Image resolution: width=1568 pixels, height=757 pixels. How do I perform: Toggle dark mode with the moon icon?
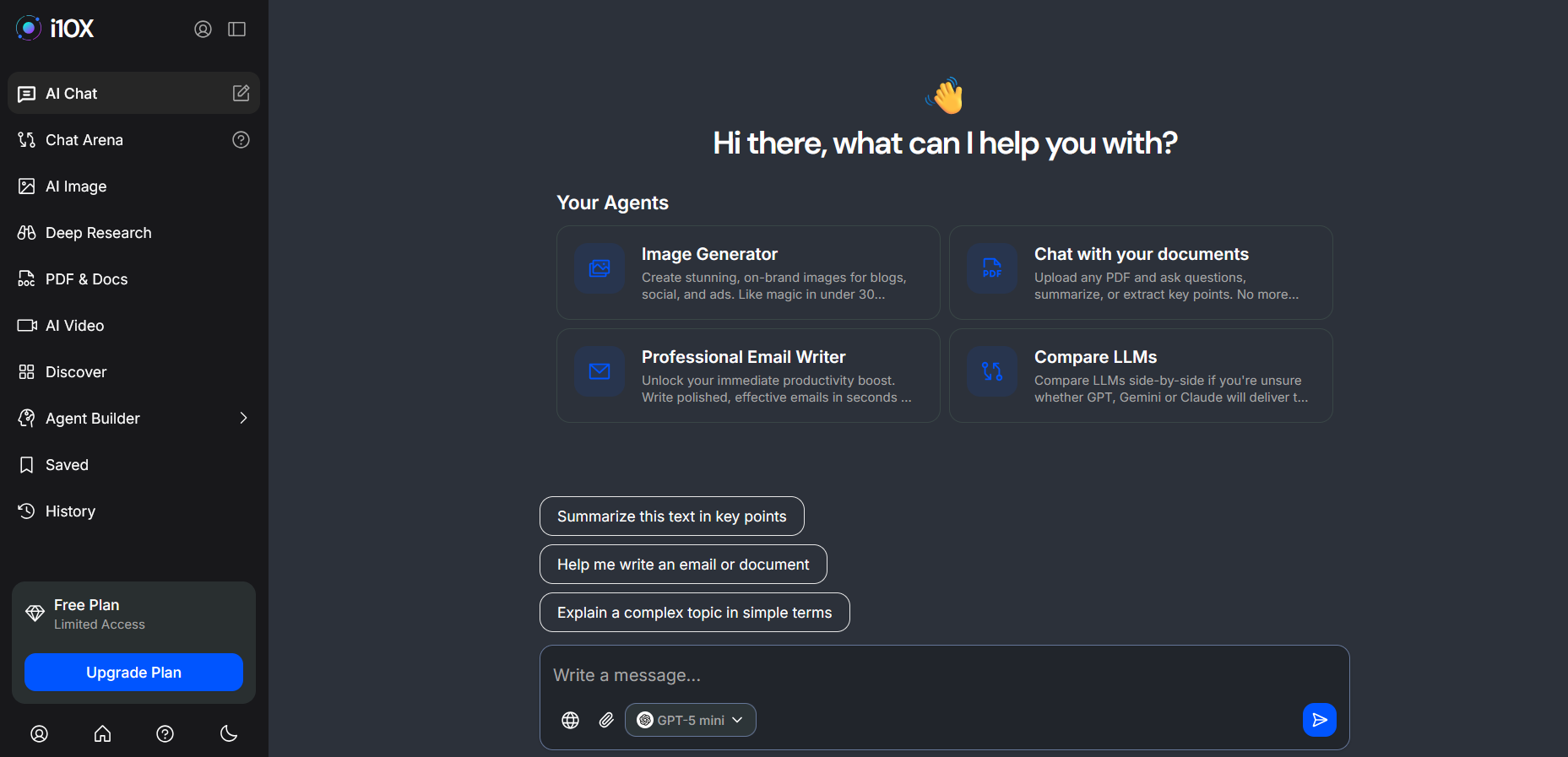(x=229, y=733)
